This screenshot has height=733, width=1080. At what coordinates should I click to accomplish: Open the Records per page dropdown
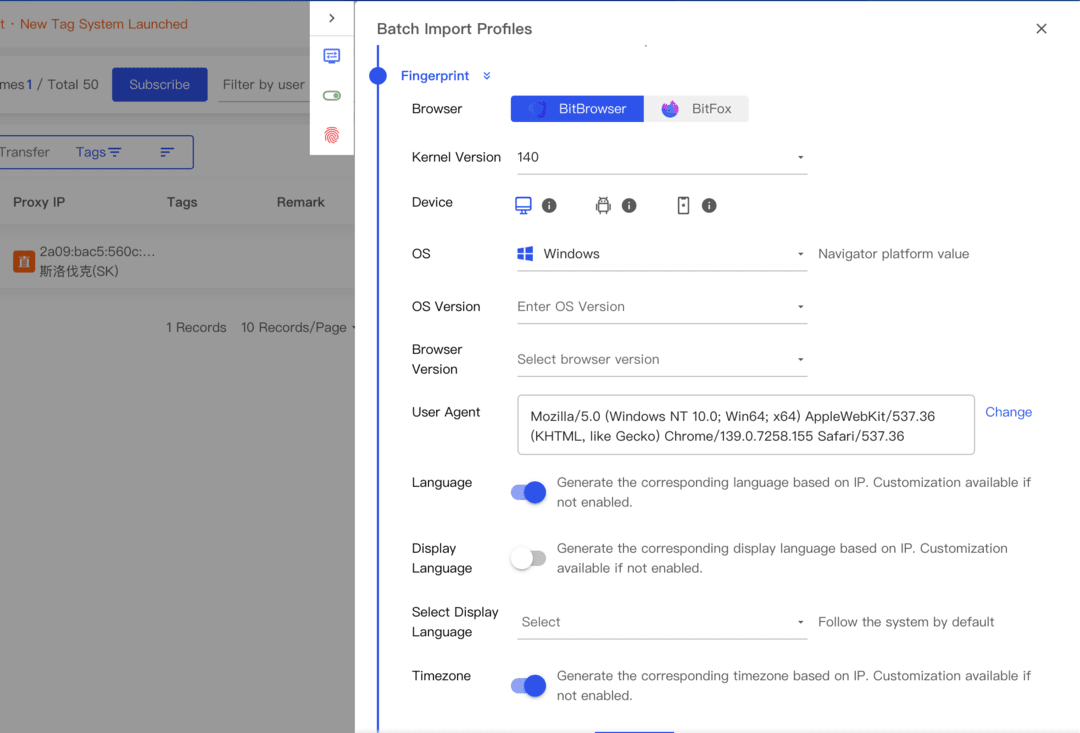pyautogui.click(x=297, y=327)
